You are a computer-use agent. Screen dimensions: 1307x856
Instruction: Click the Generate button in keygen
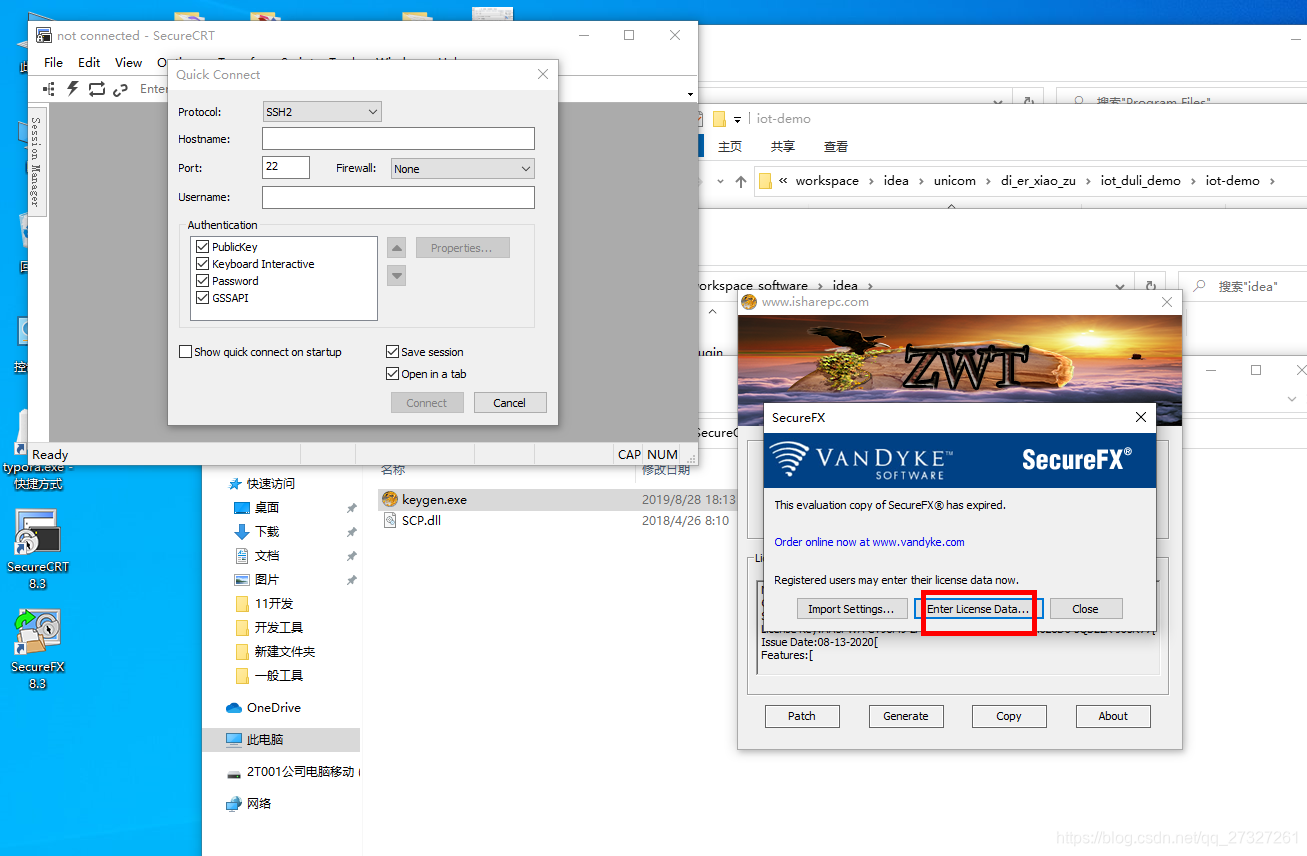(x=906, y=716)
